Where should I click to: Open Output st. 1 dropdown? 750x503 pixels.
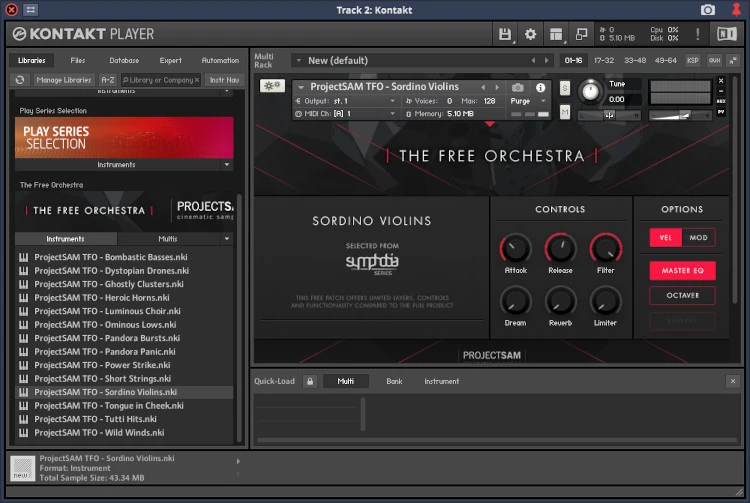pos(346,101)
